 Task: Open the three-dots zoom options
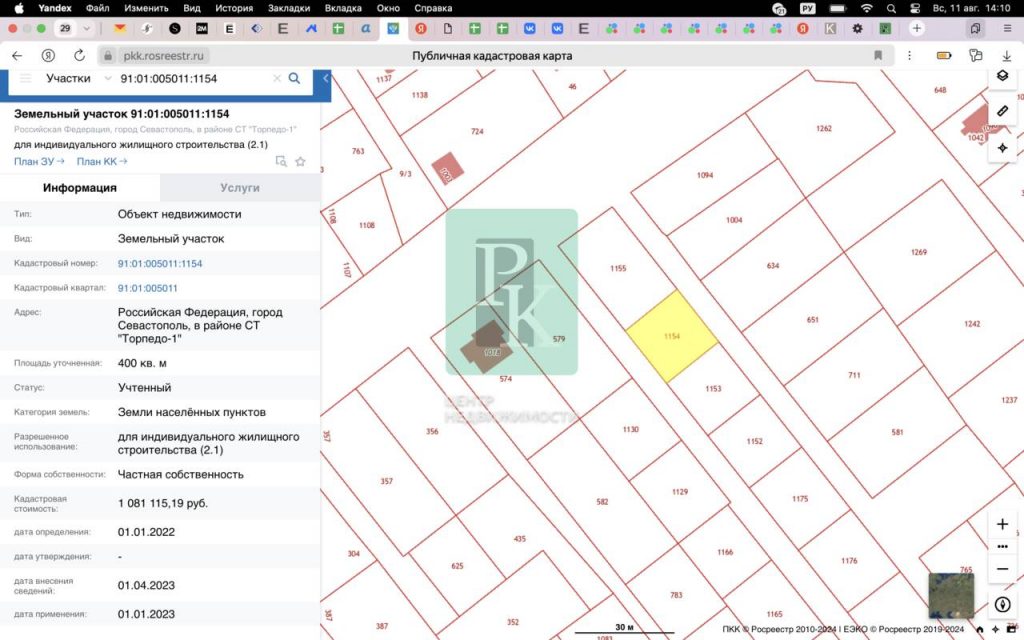coord(1002,547)
